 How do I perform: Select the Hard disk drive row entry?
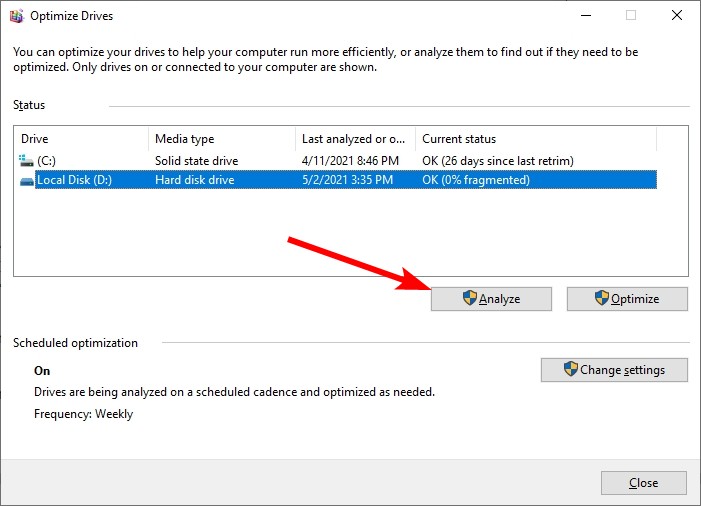[x=194, y=180]
